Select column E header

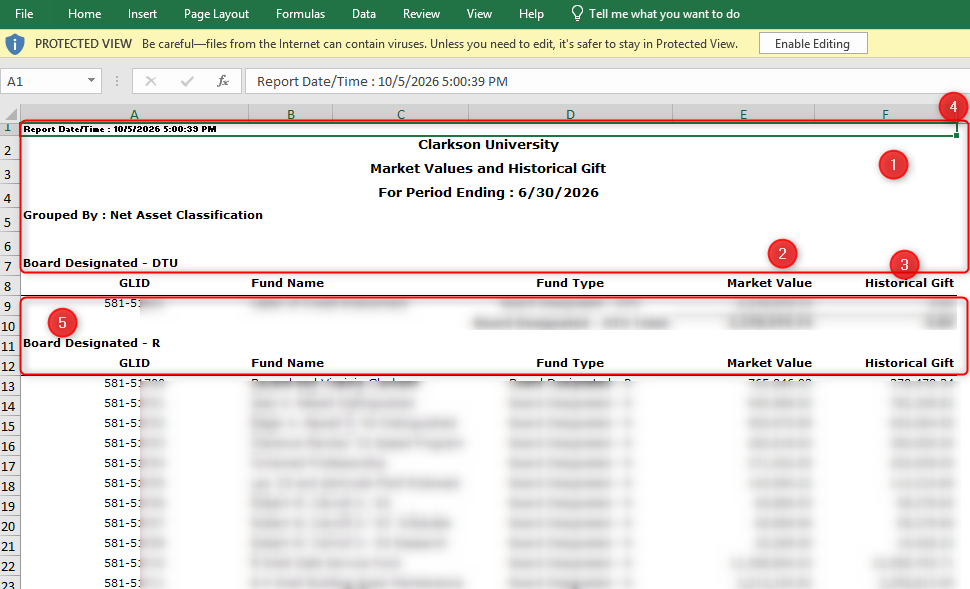point(744,114)
